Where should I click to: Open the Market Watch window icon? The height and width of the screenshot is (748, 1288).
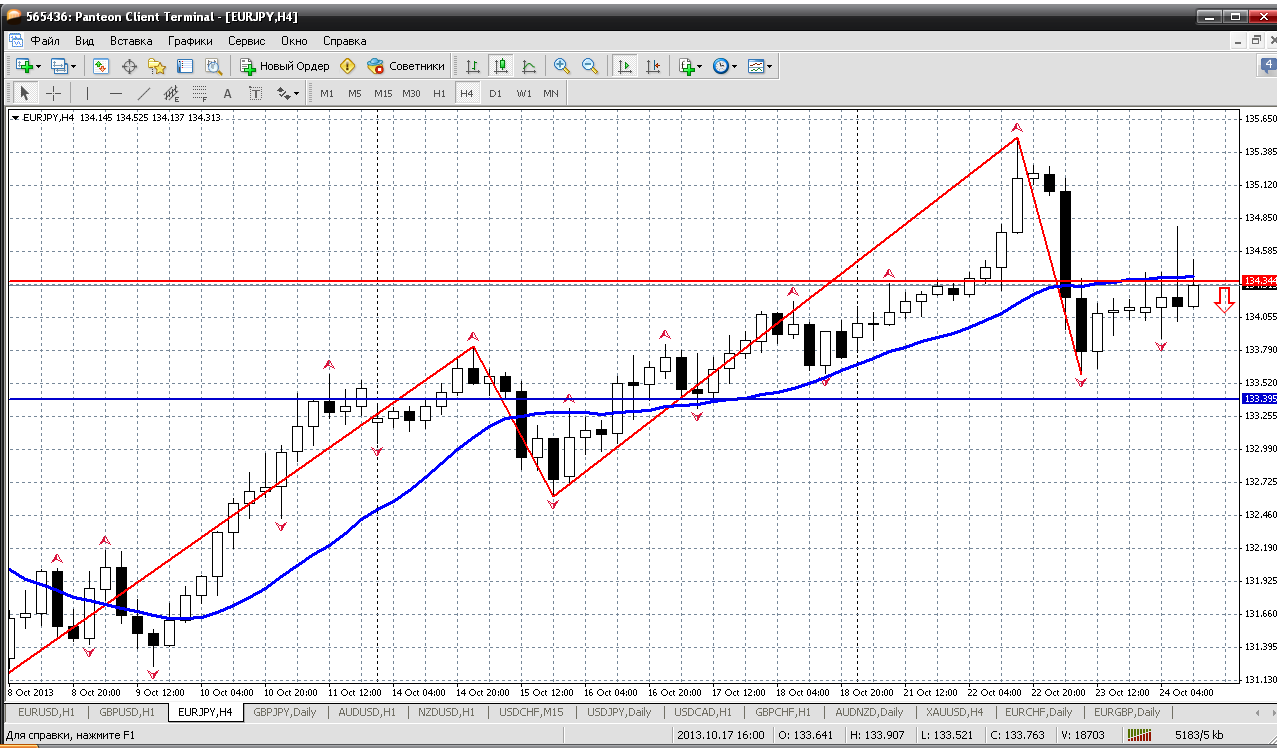point(101,66)
